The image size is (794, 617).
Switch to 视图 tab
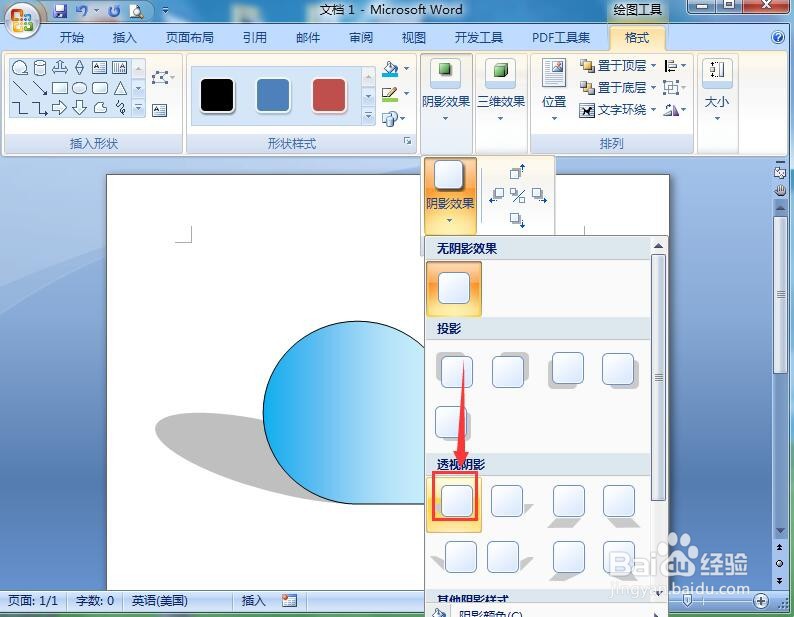click(x=414, y=37)
